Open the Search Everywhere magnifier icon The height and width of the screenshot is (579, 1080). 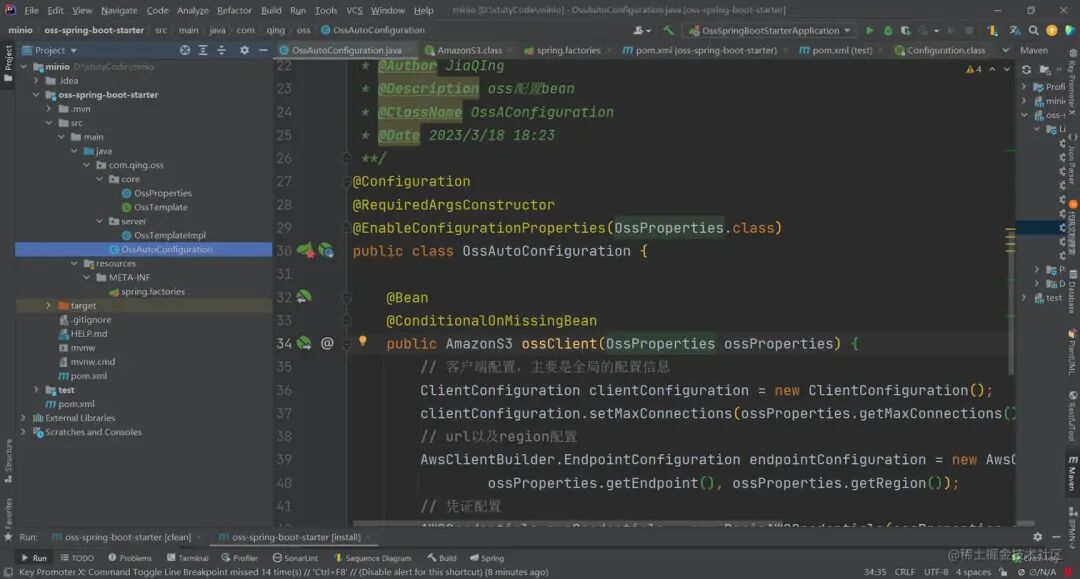(x=1035, y=30)
